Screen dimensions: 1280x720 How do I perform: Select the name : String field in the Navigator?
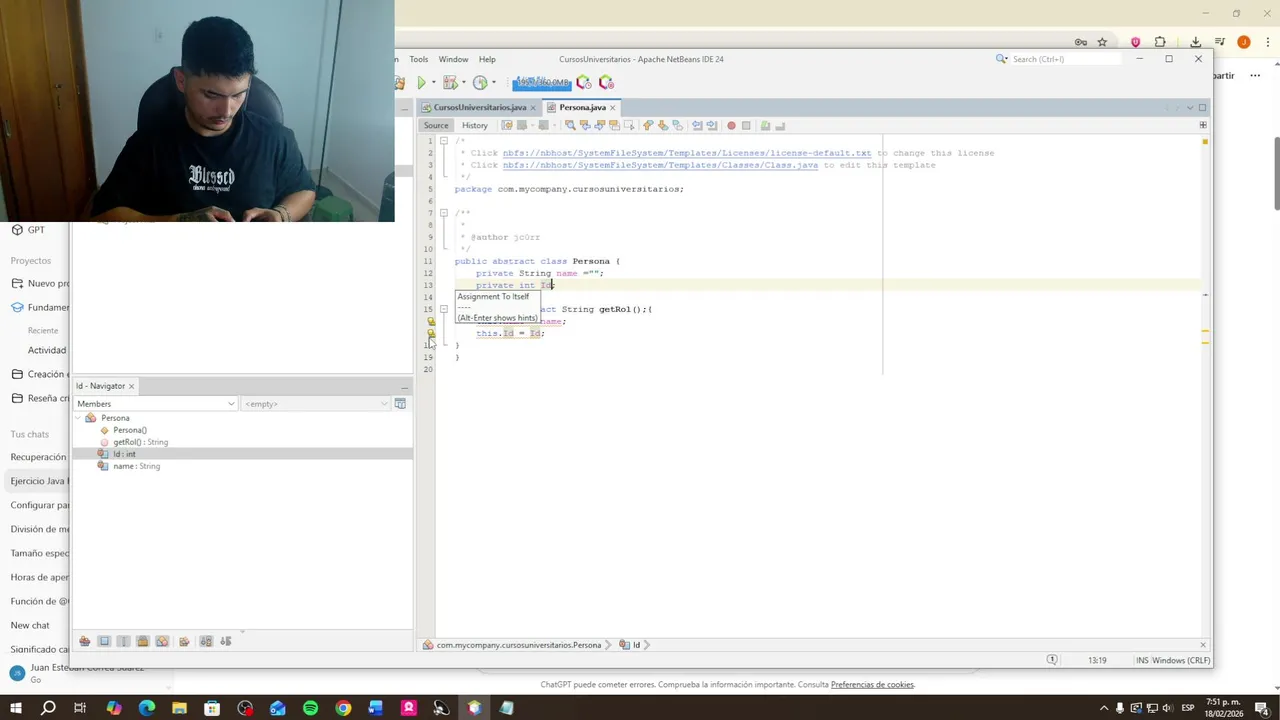point(136,466)
